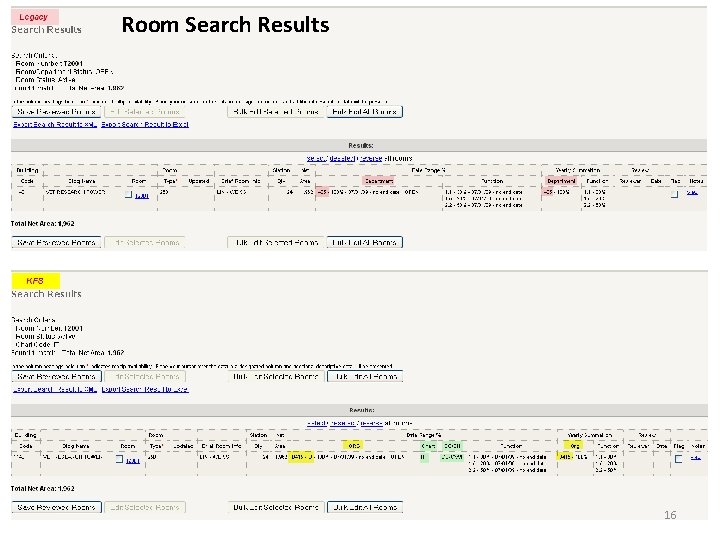This screenshot has height=540, width=720.
Task: Click top Bulk Edit Selected Rooms in KFS panel
Action: [276, 377]
